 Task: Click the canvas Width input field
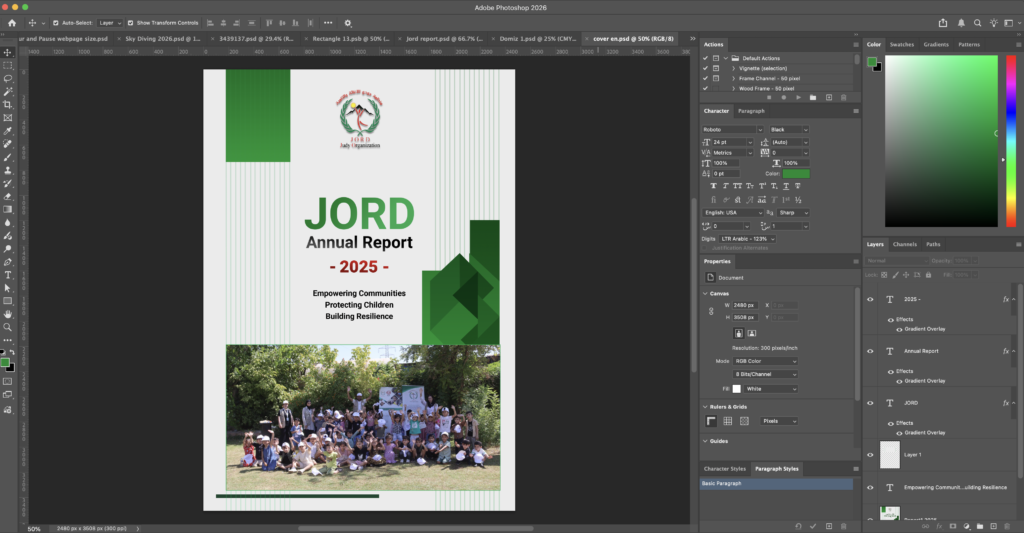point(746,304)
